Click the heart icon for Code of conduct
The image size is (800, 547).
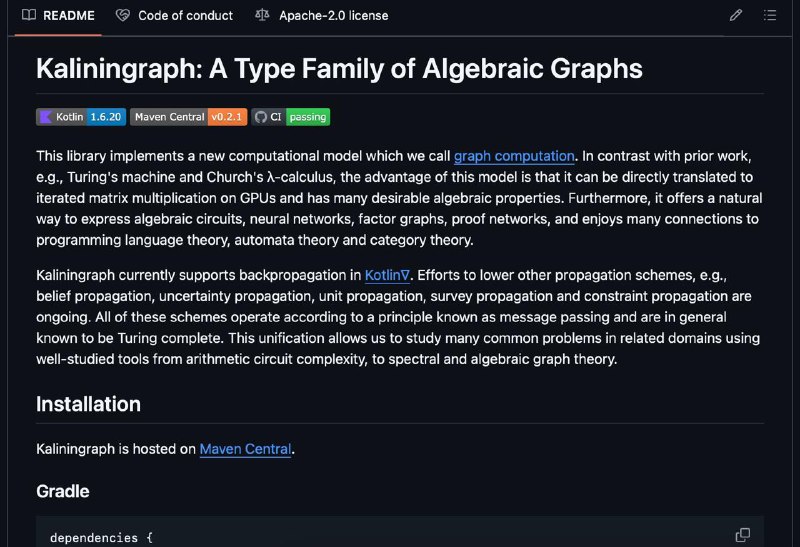tap(122, 15)
